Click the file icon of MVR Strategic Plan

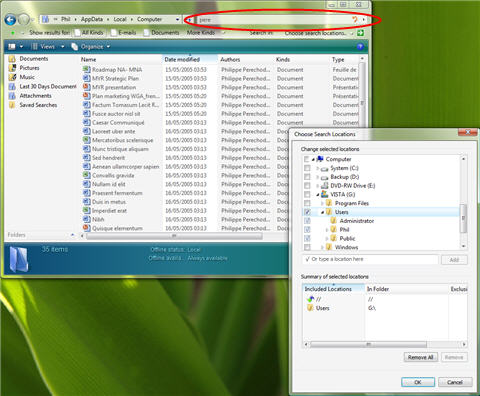pos(86,78)
